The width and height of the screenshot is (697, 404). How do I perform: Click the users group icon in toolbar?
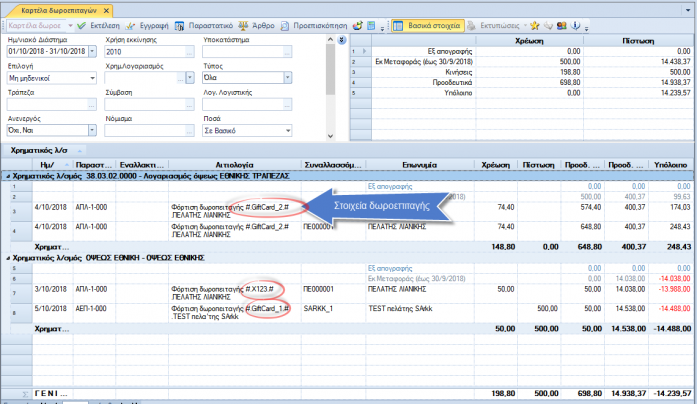[562, 26]
